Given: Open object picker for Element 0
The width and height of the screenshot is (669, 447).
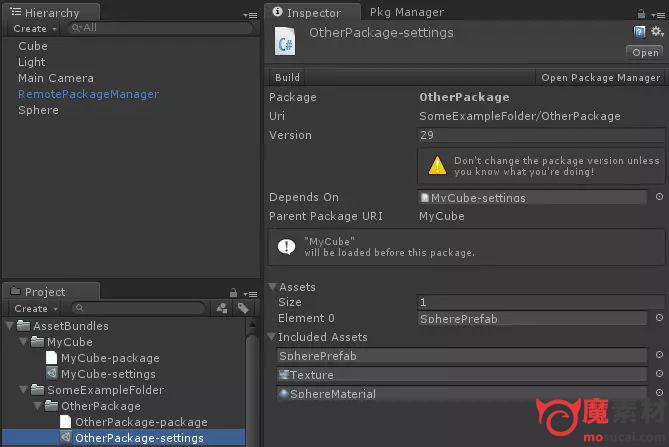Looking at the screenshot, I should [659, 318].
